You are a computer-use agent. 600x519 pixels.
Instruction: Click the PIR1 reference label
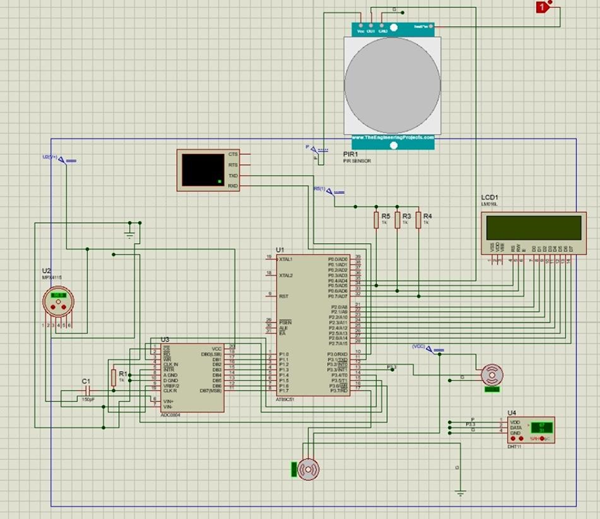click(351, 154)
